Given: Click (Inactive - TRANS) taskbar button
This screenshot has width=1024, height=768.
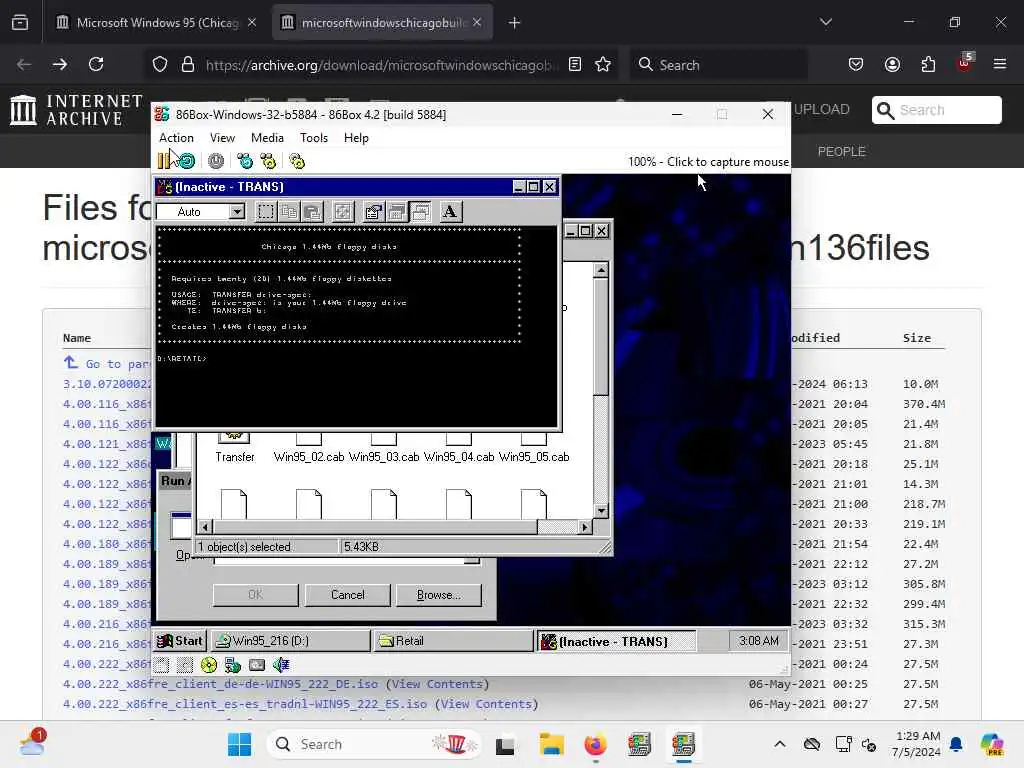Looking at the screenshot, I should pos(616,642).
